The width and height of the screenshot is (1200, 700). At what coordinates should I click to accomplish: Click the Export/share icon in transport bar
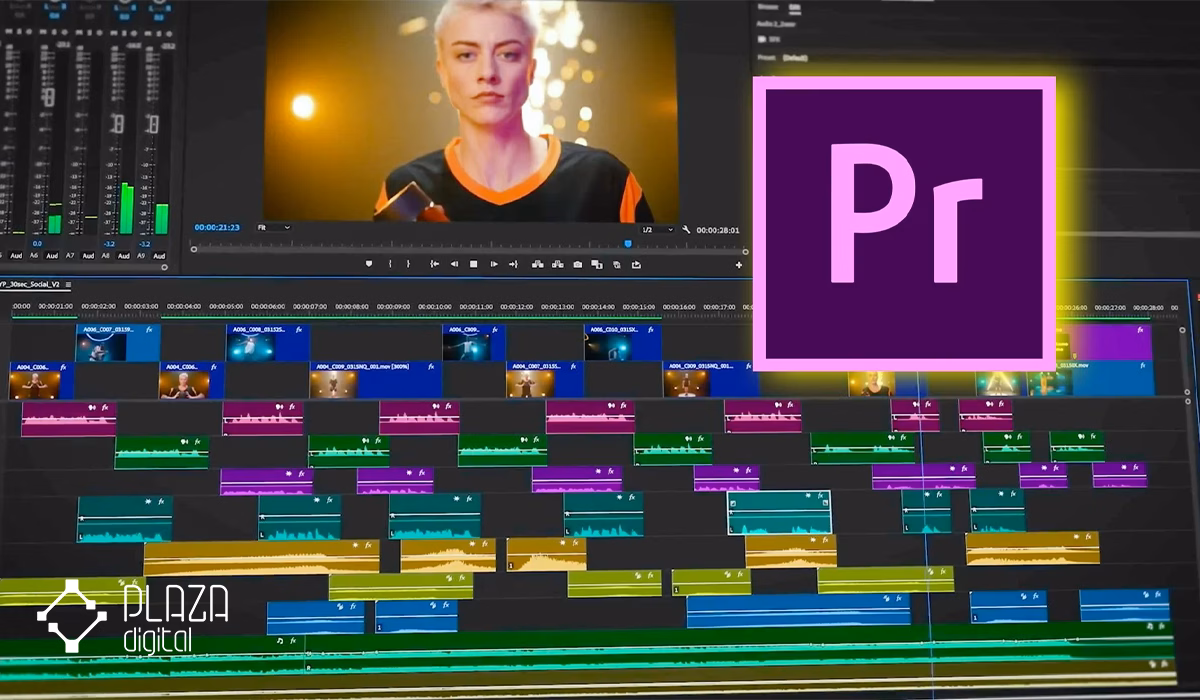(636, 264)
